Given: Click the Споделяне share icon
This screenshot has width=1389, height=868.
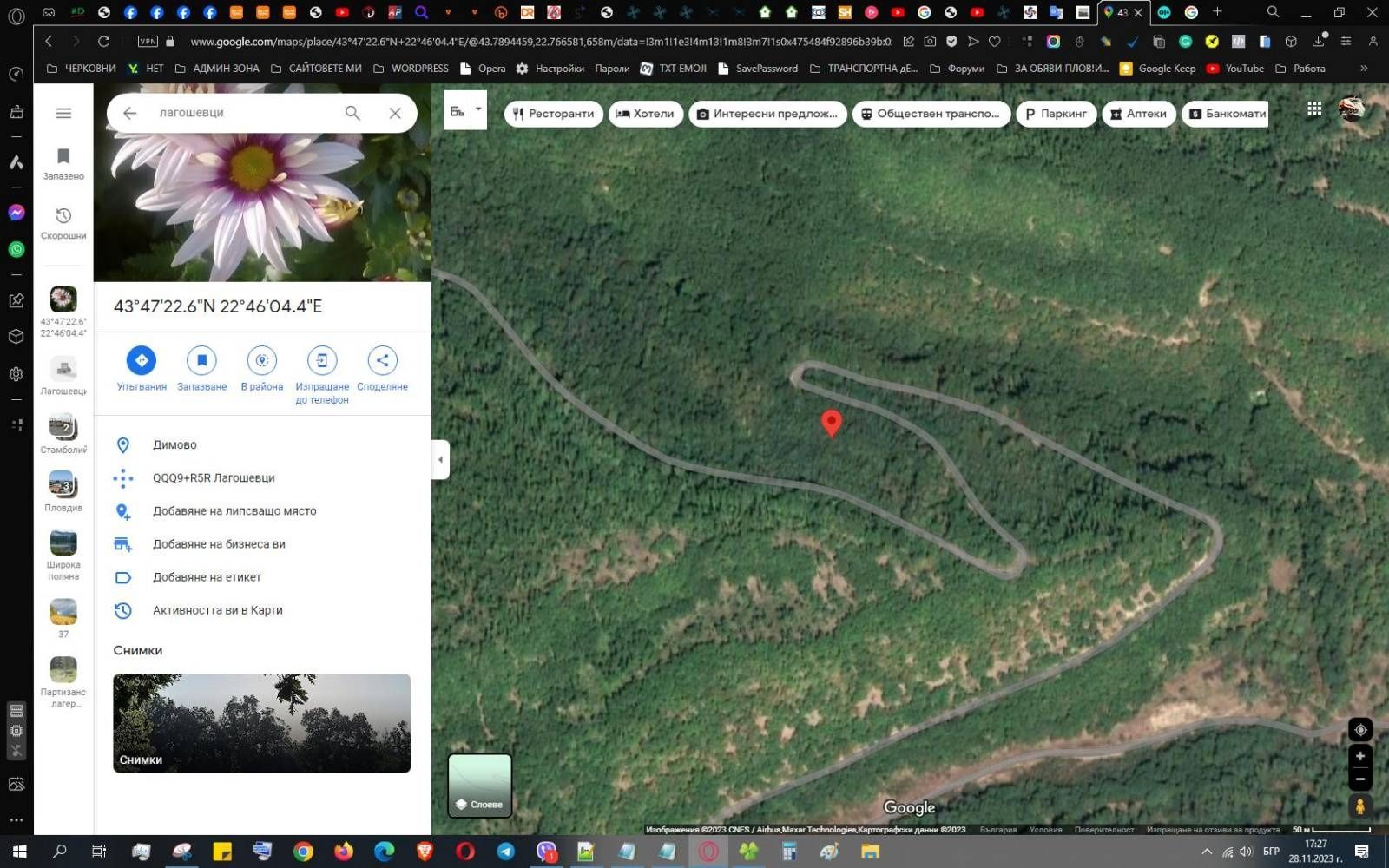Looking at the screenshot, I should (x=382, y=360).
